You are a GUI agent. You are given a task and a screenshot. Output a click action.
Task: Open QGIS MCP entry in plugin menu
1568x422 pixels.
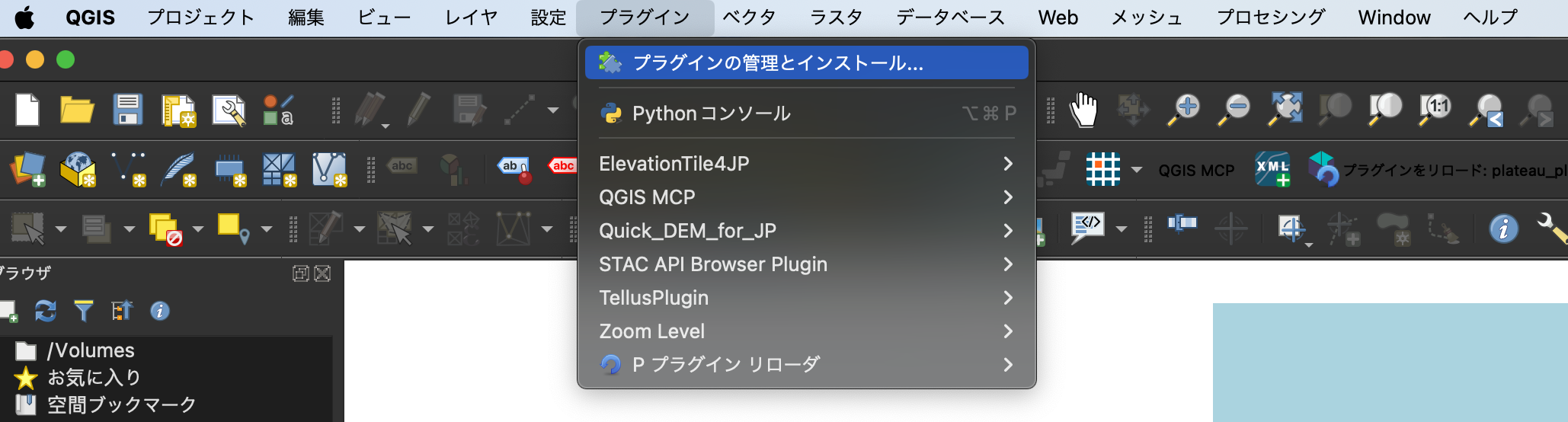(806, 197)
